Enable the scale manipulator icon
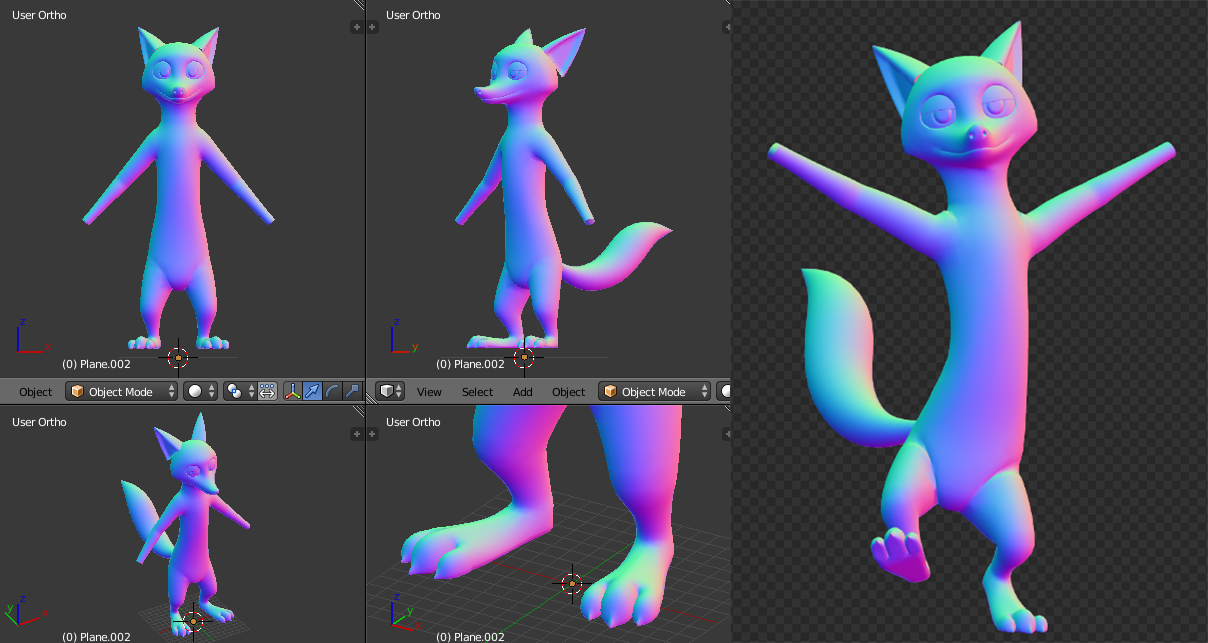Image resolution: width=1208 pixels, height=643 pixels. [351, 391]
